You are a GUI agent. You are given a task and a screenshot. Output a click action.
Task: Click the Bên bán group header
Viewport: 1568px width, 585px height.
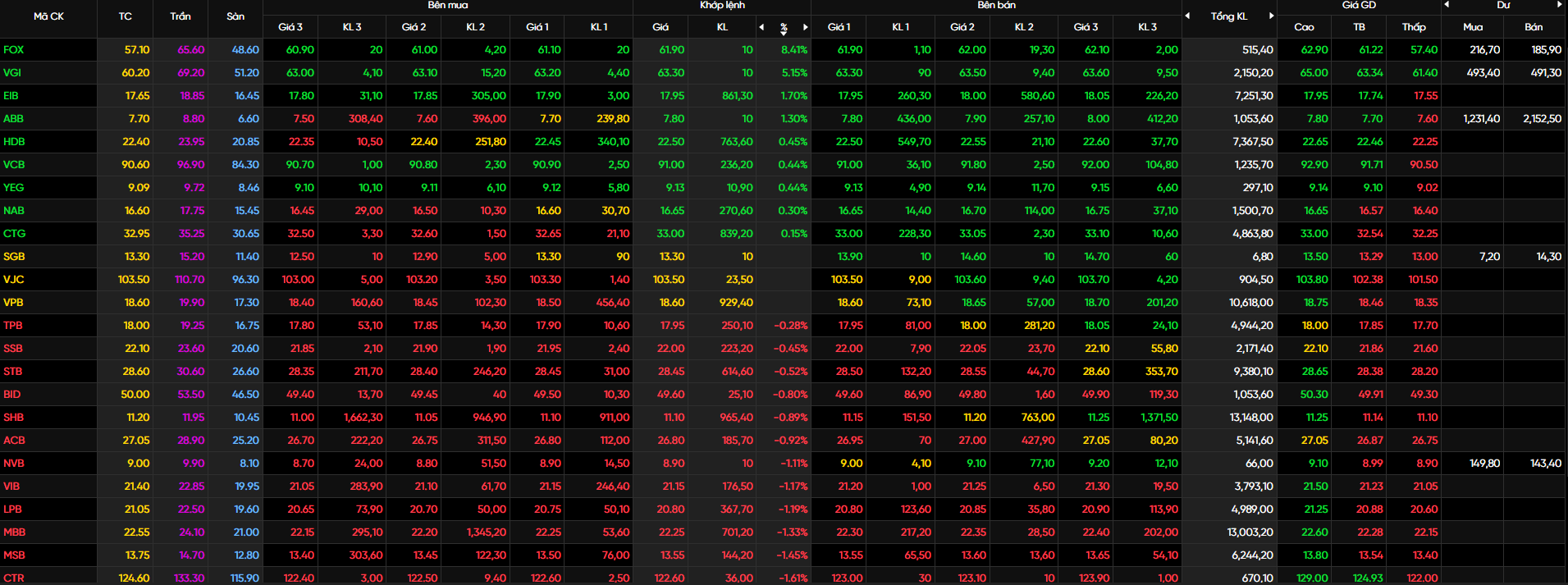[x=996, y=5]
